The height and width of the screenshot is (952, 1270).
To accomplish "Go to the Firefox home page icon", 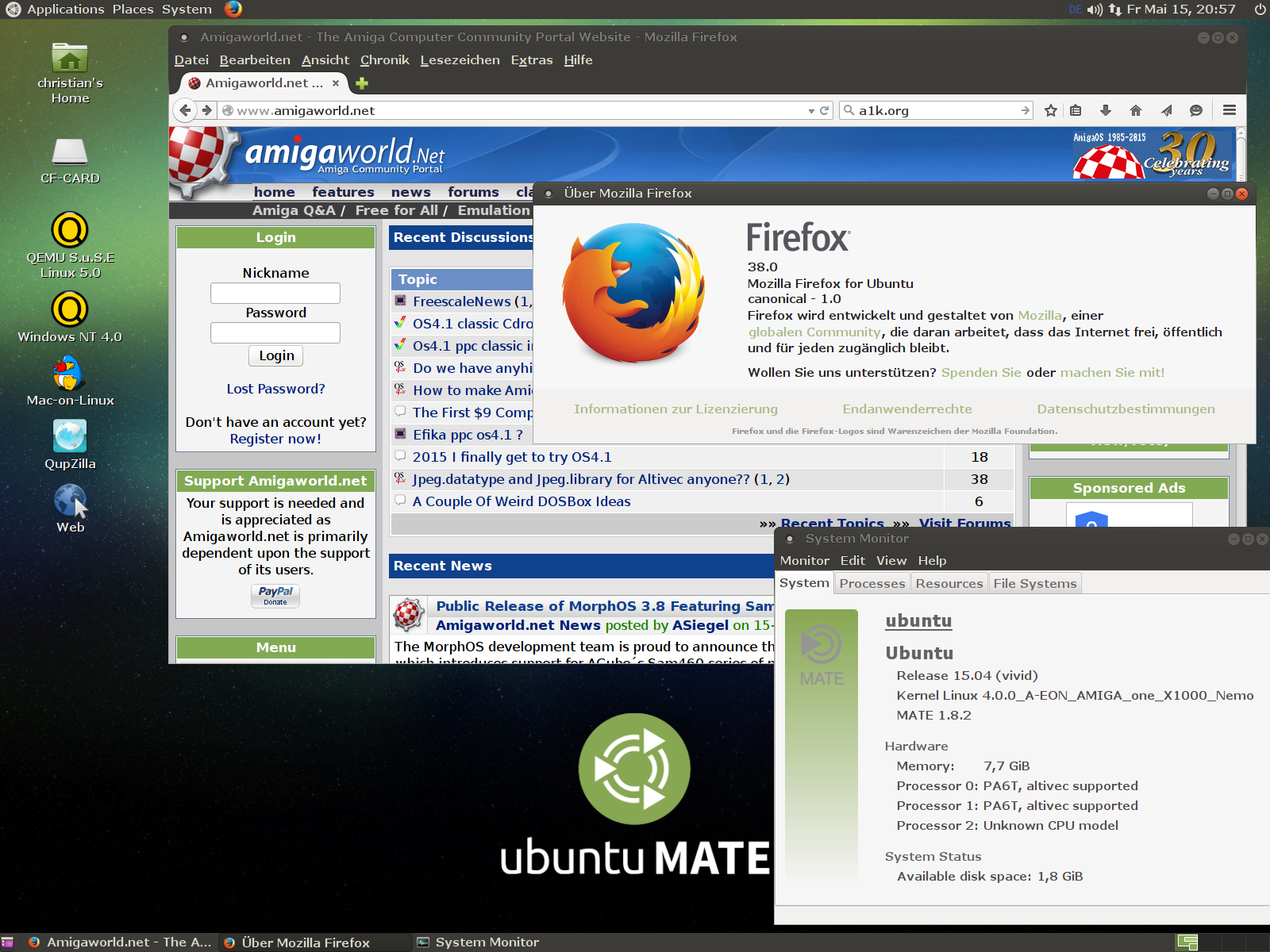I will (1136, 111).
